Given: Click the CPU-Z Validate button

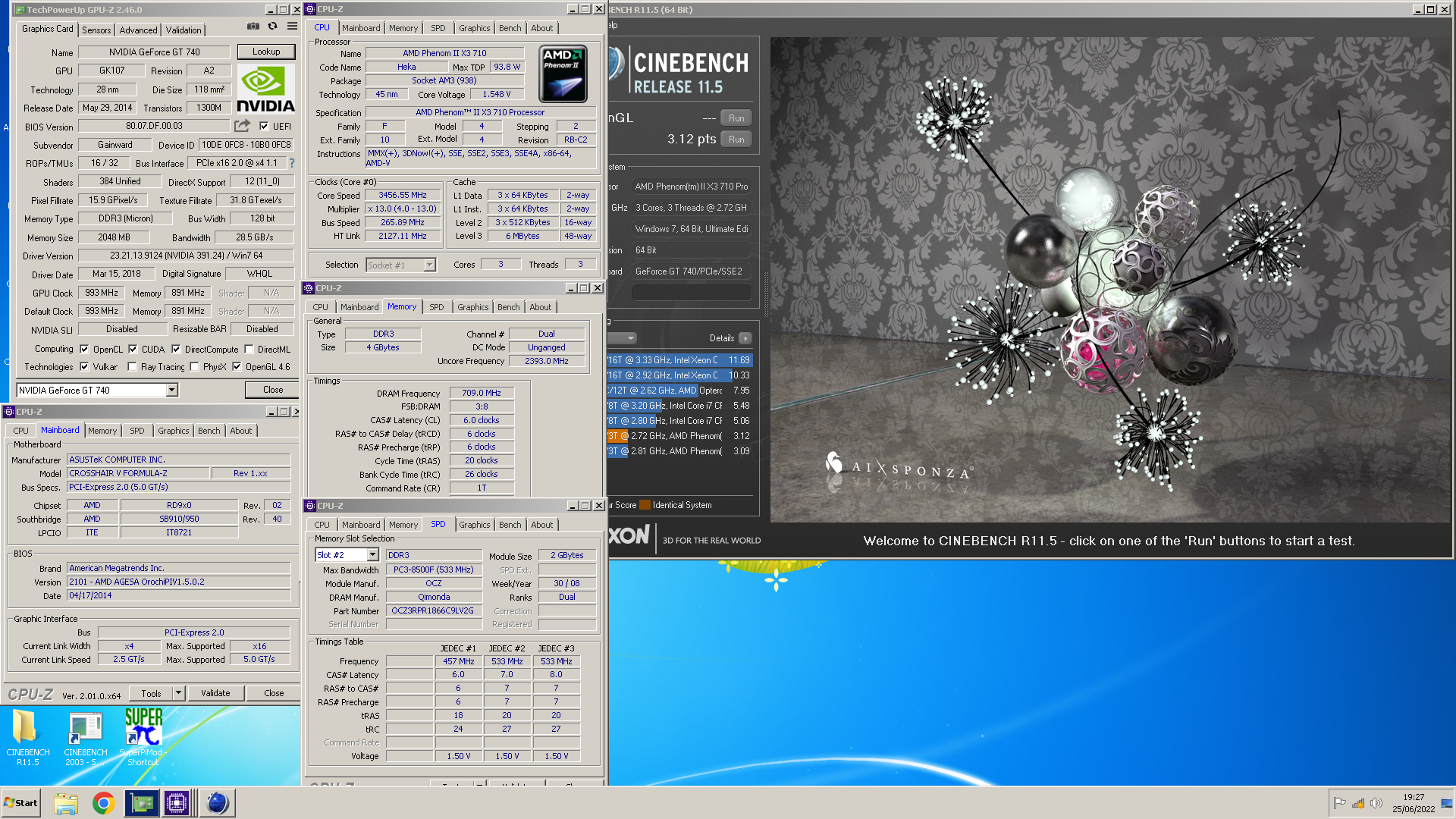Looking at the screenshot, I should (x=215, y=693).
